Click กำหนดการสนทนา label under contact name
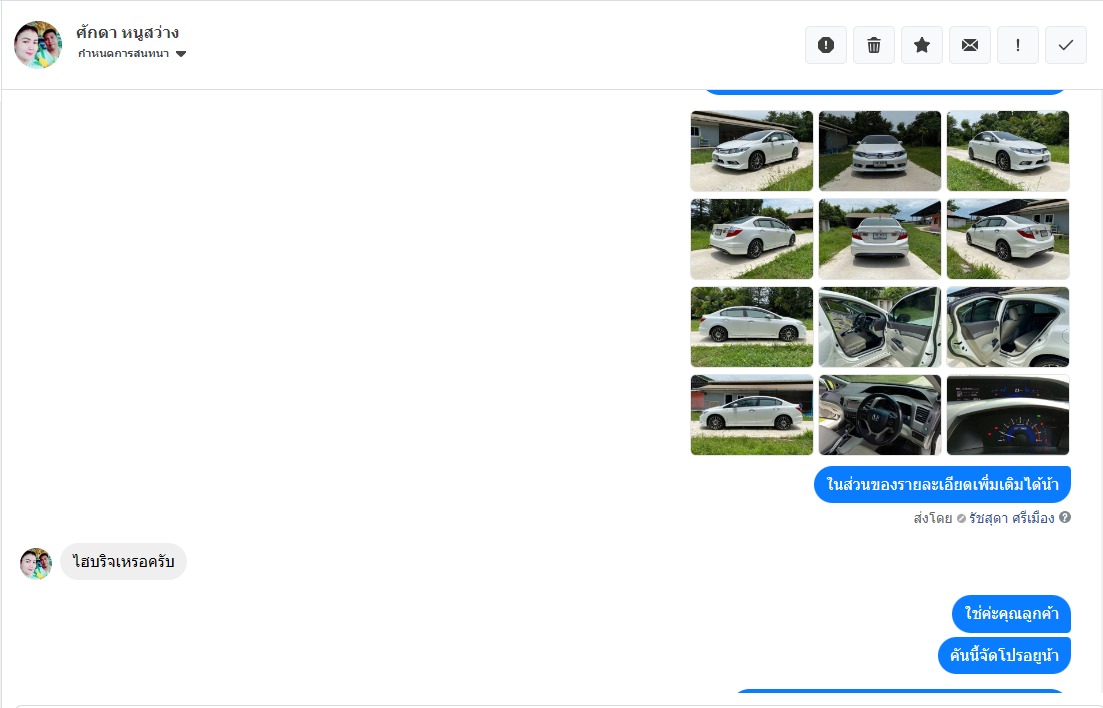1103x708 pixels. click(123, 53)
